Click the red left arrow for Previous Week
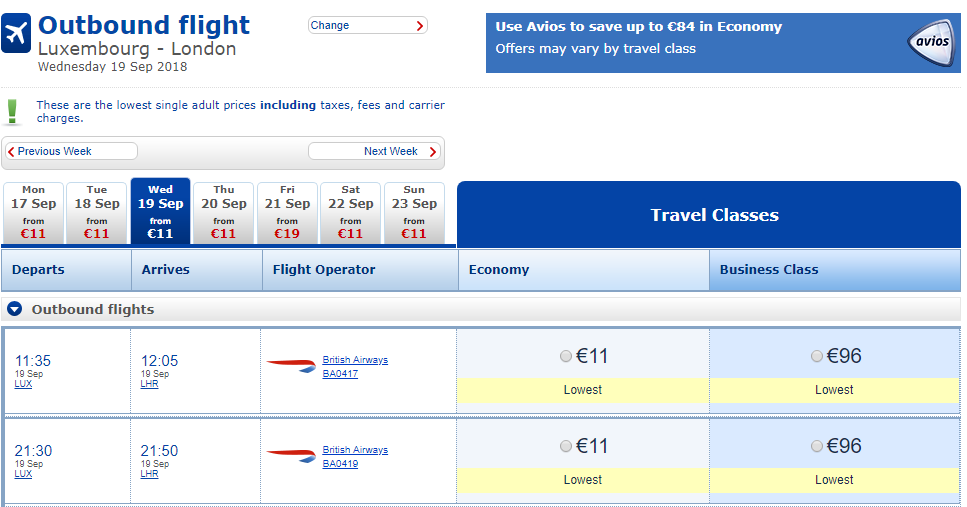967x507 pixels. [x=11, y=152]
